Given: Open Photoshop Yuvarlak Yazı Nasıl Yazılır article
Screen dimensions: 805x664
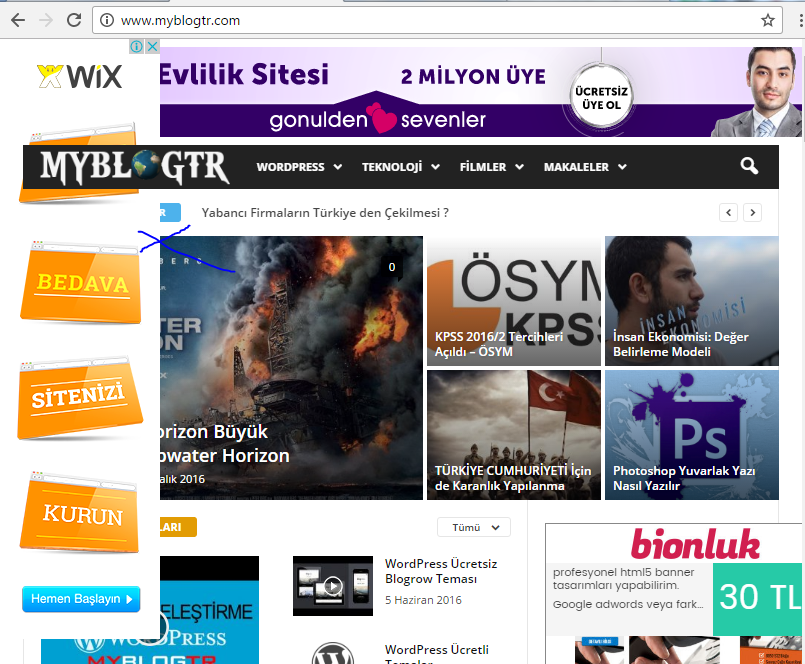Looking at the screenshot, I should point(692,435).
